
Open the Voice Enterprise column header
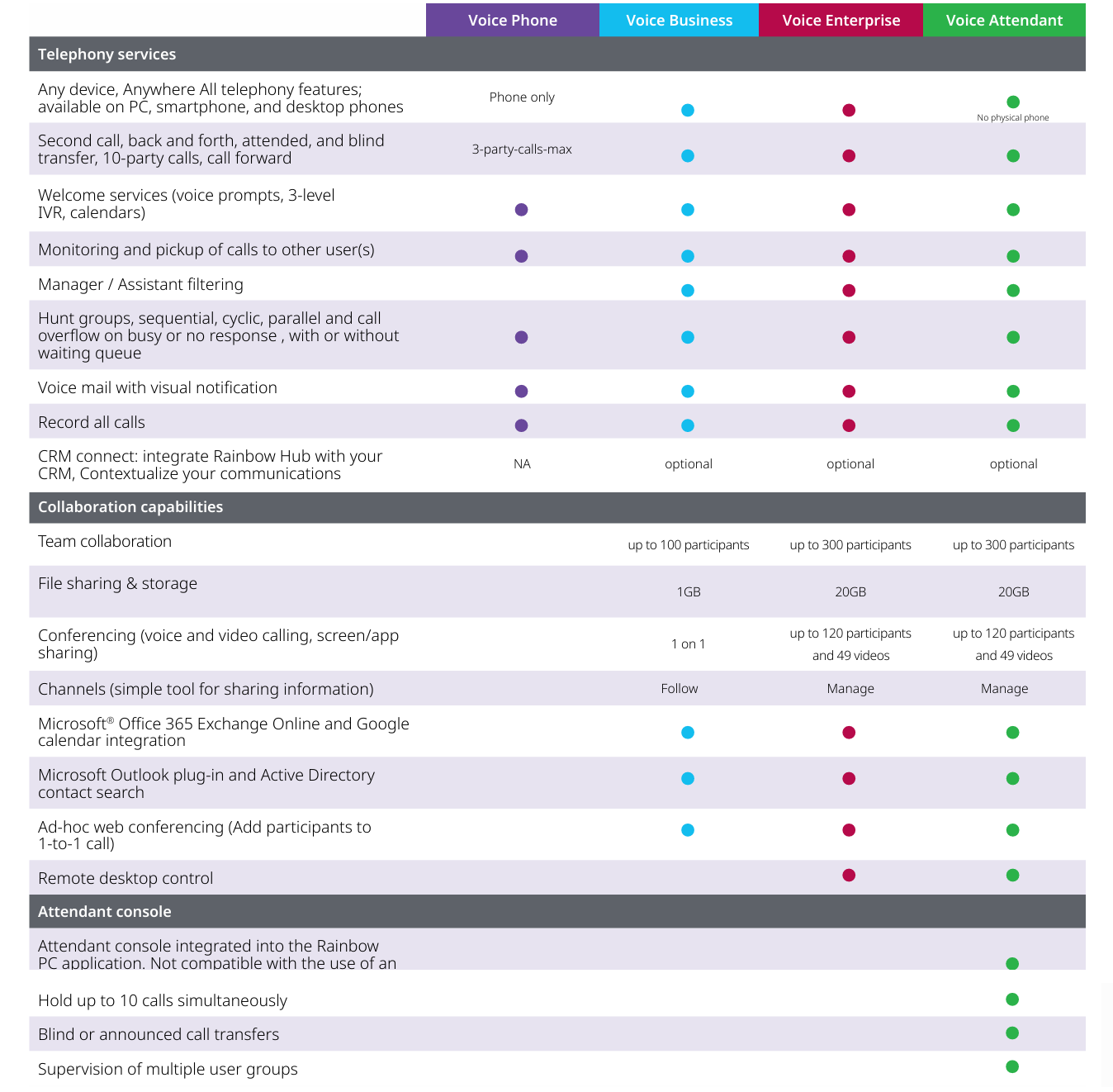841,21
